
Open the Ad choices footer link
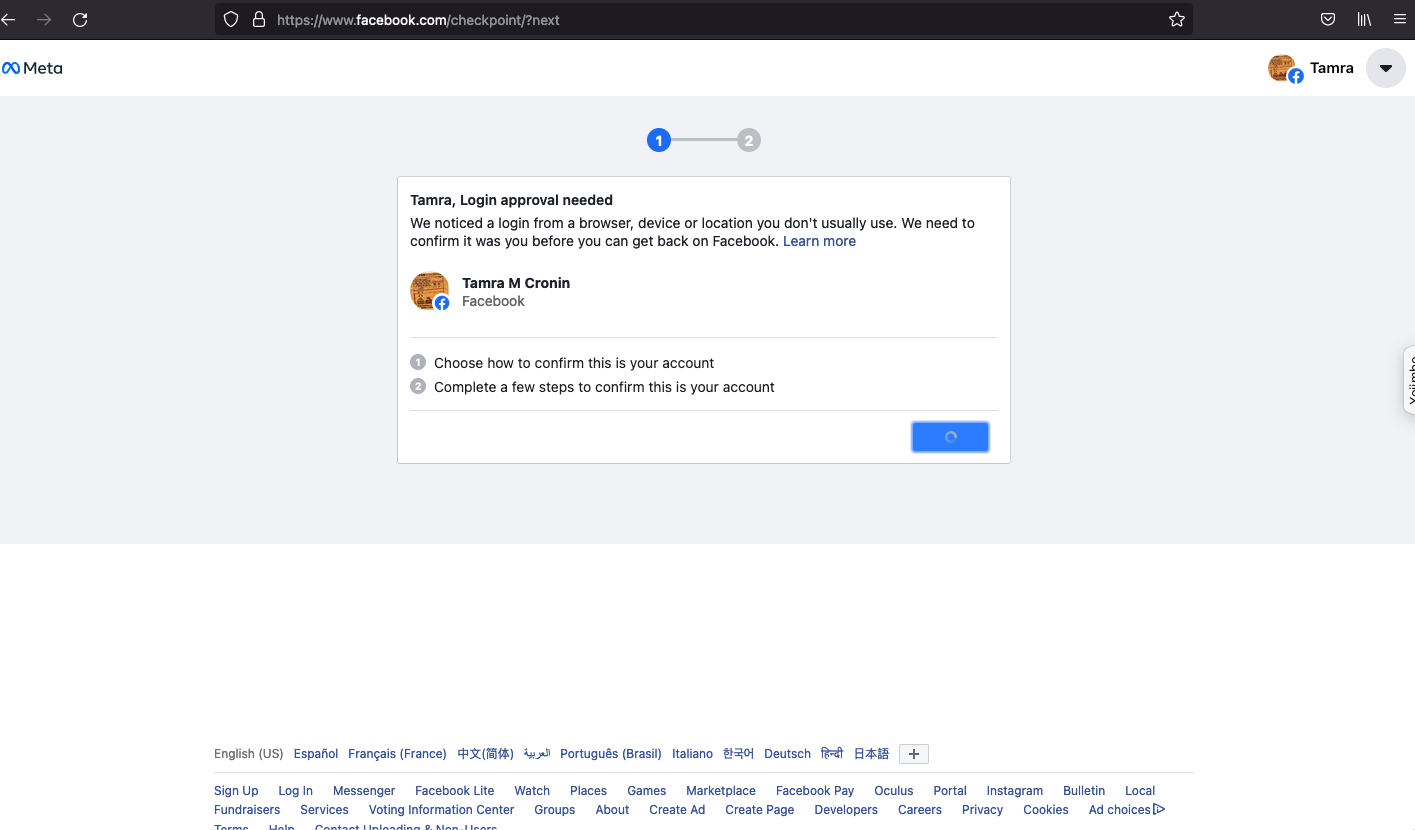click(x=1127, y=810)
